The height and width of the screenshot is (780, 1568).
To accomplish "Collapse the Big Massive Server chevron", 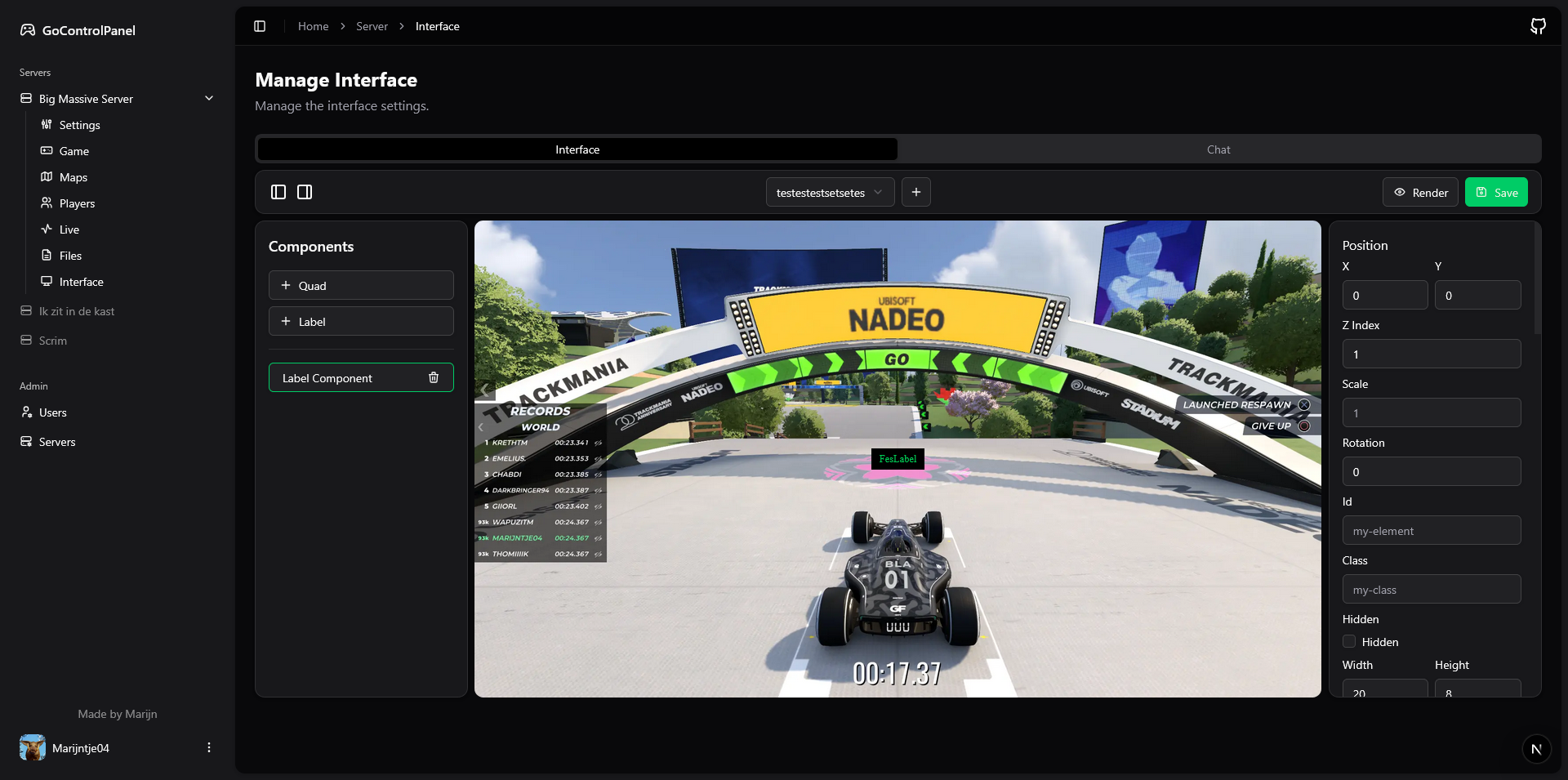I will point(209,99).
